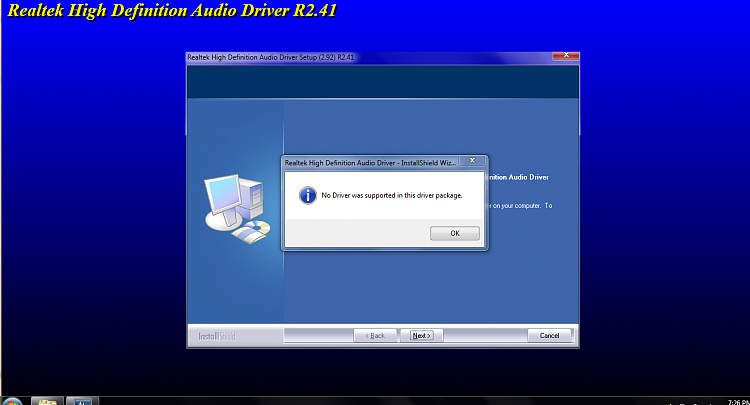Open the Windows Start menu orb
Image resolution: width=750 pixels, height=405 pixels.
11,402
